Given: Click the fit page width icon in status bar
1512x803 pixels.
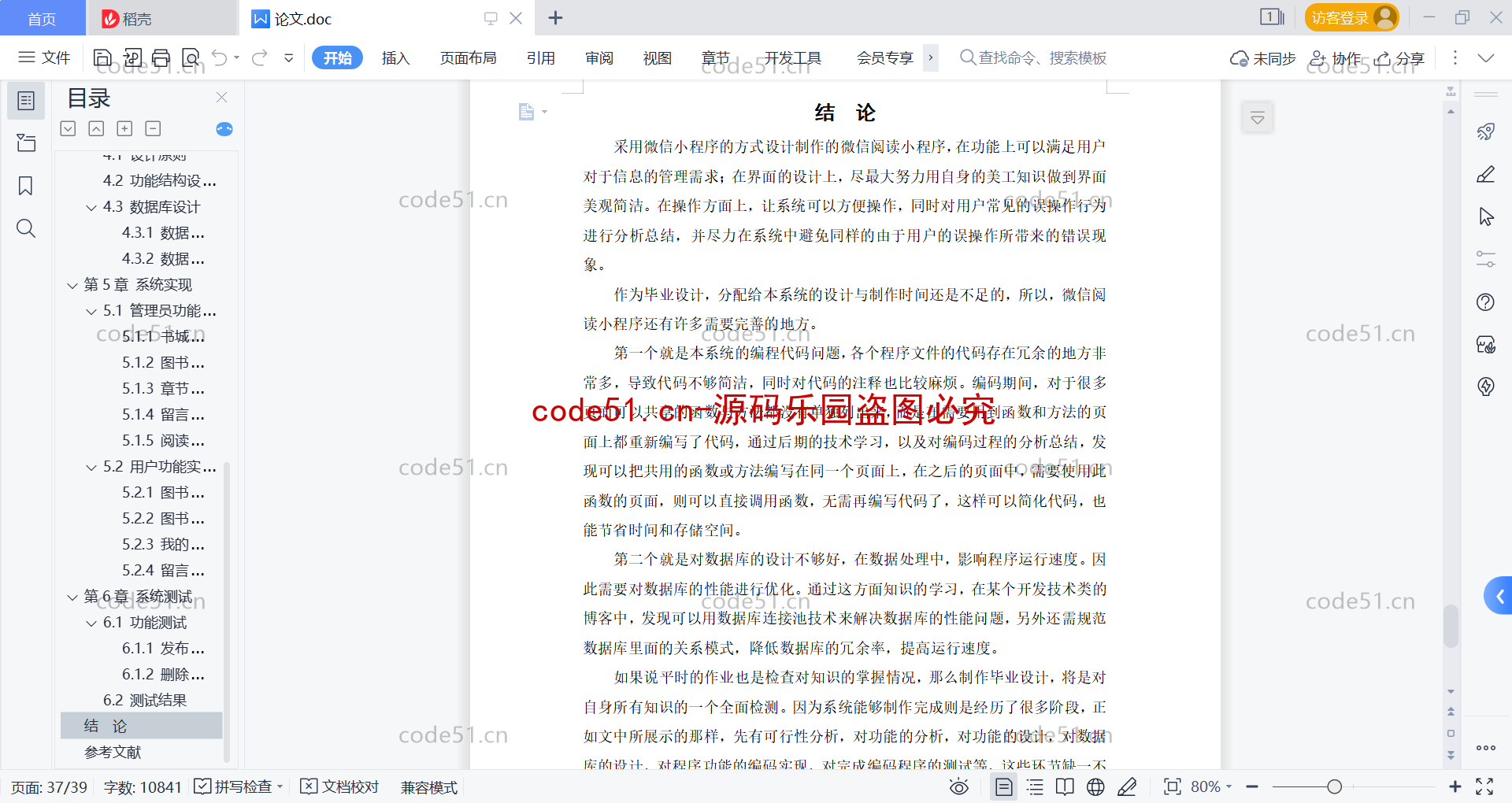Looking at the screenshot, I should click(1172, 786).
